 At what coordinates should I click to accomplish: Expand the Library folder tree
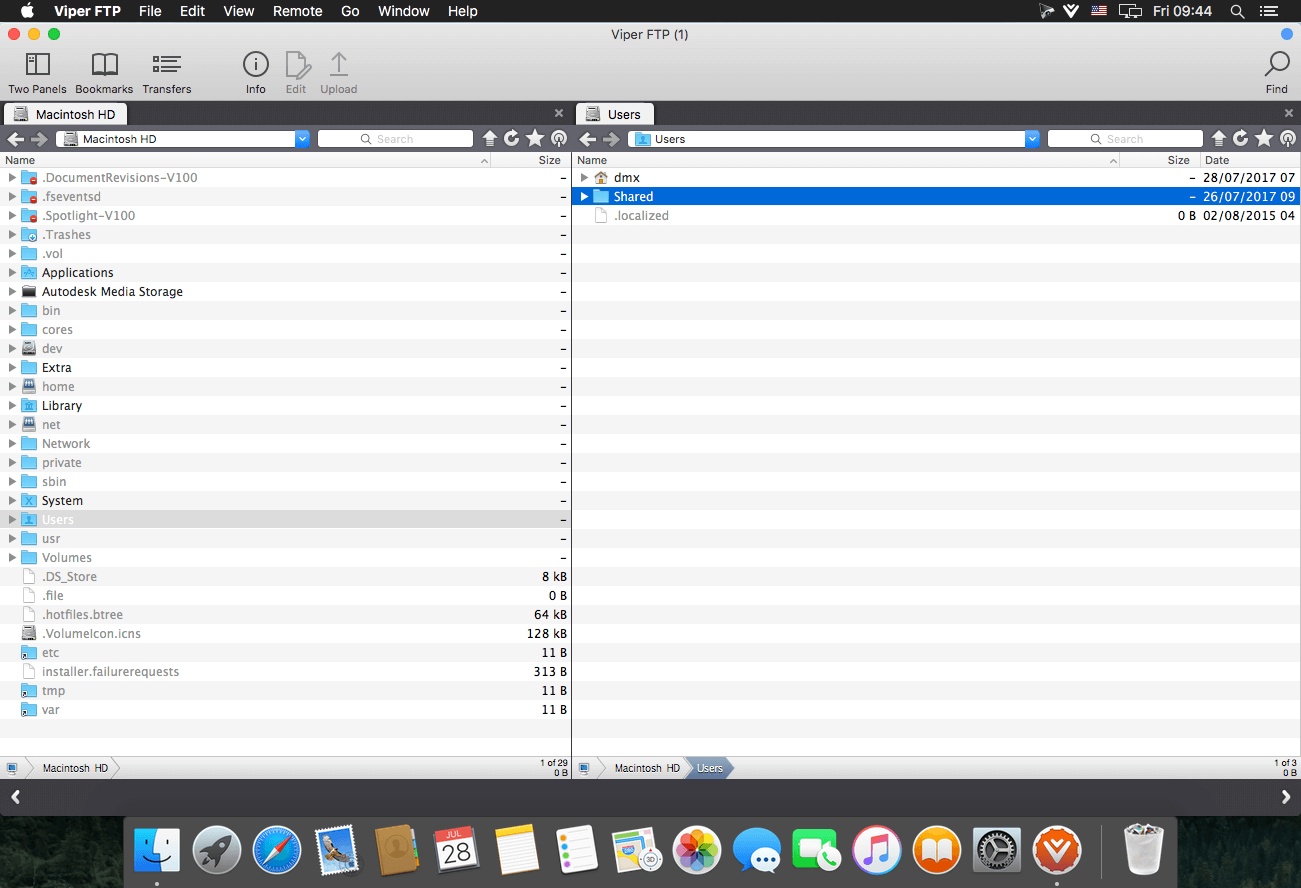click(12, 406)
